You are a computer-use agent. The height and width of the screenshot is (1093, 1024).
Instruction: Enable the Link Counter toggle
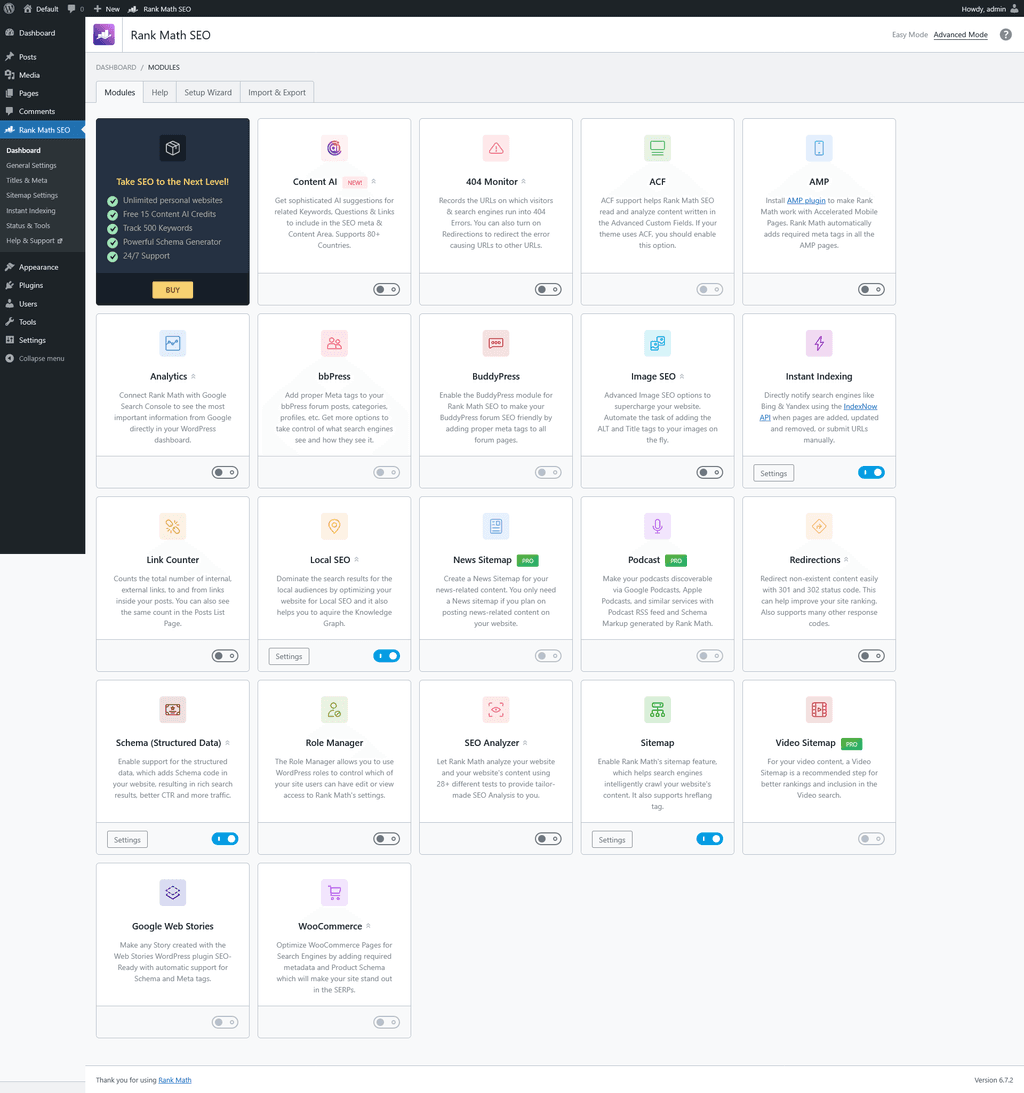click(225, 656)
